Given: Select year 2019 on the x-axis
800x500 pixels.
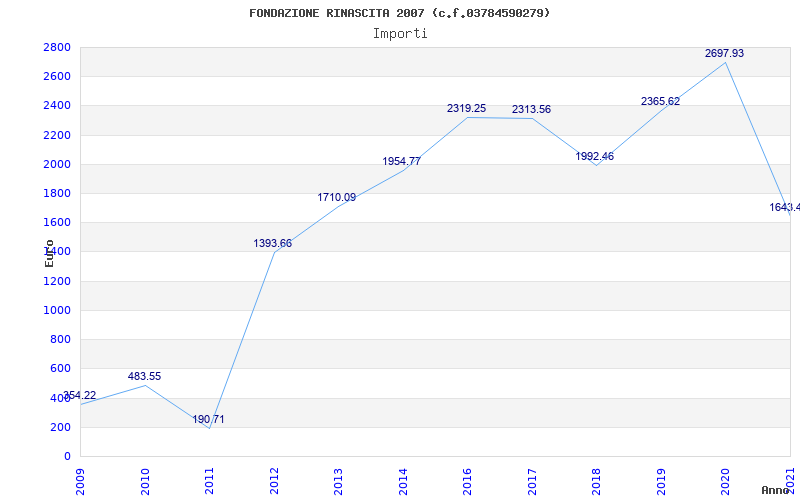Looking at the screenshot, I should [661, 481].
